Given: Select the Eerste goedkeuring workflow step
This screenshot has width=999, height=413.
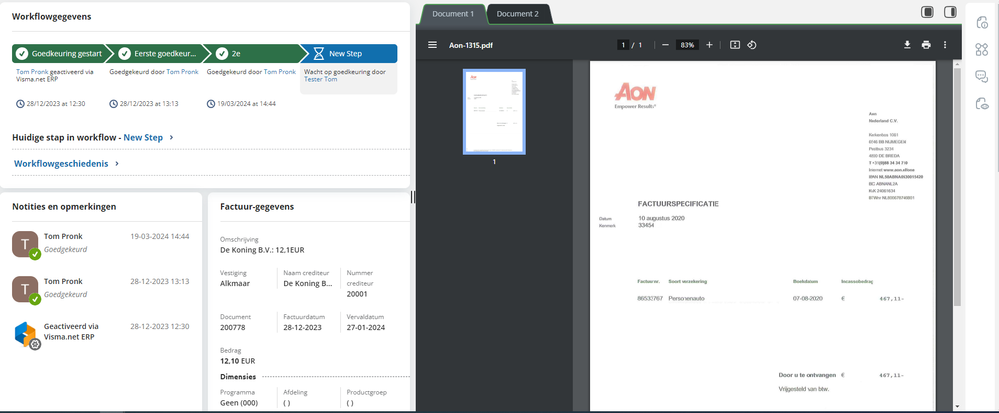Looking at the screenshot, I should (158, 54).
